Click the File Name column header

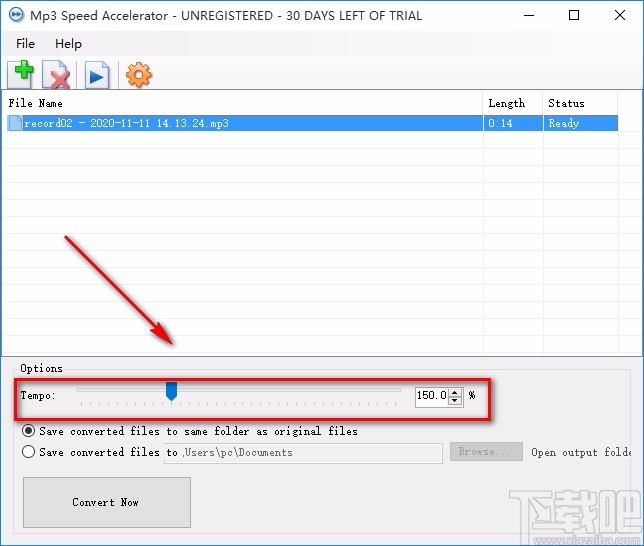click(242, 103)
